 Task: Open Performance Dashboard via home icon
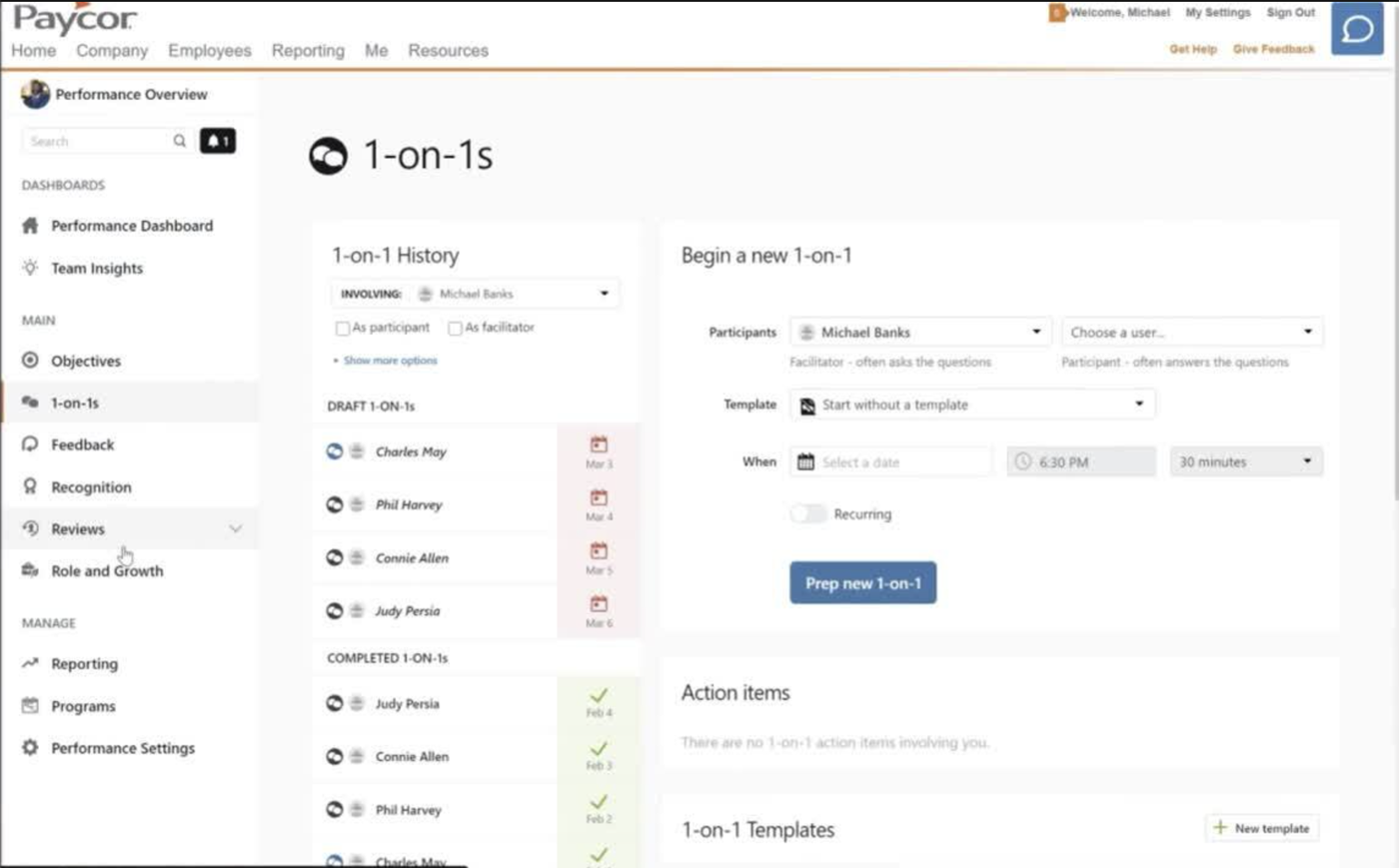[x=30, y=226]
